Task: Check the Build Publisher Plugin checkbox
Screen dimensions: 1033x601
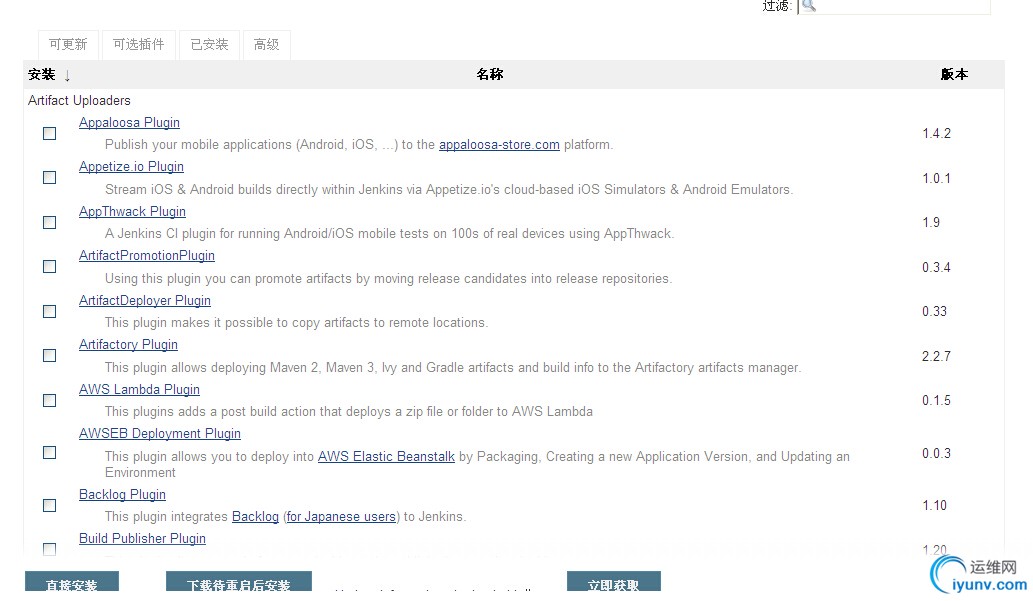Action: tap(49, 549)
